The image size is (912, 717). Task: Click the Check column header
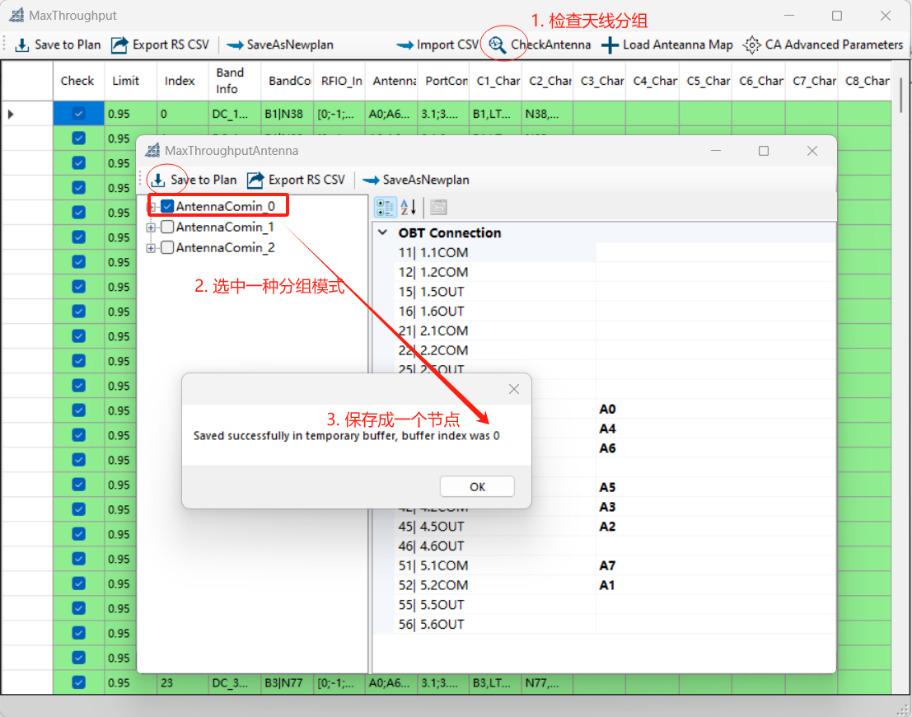79,81
